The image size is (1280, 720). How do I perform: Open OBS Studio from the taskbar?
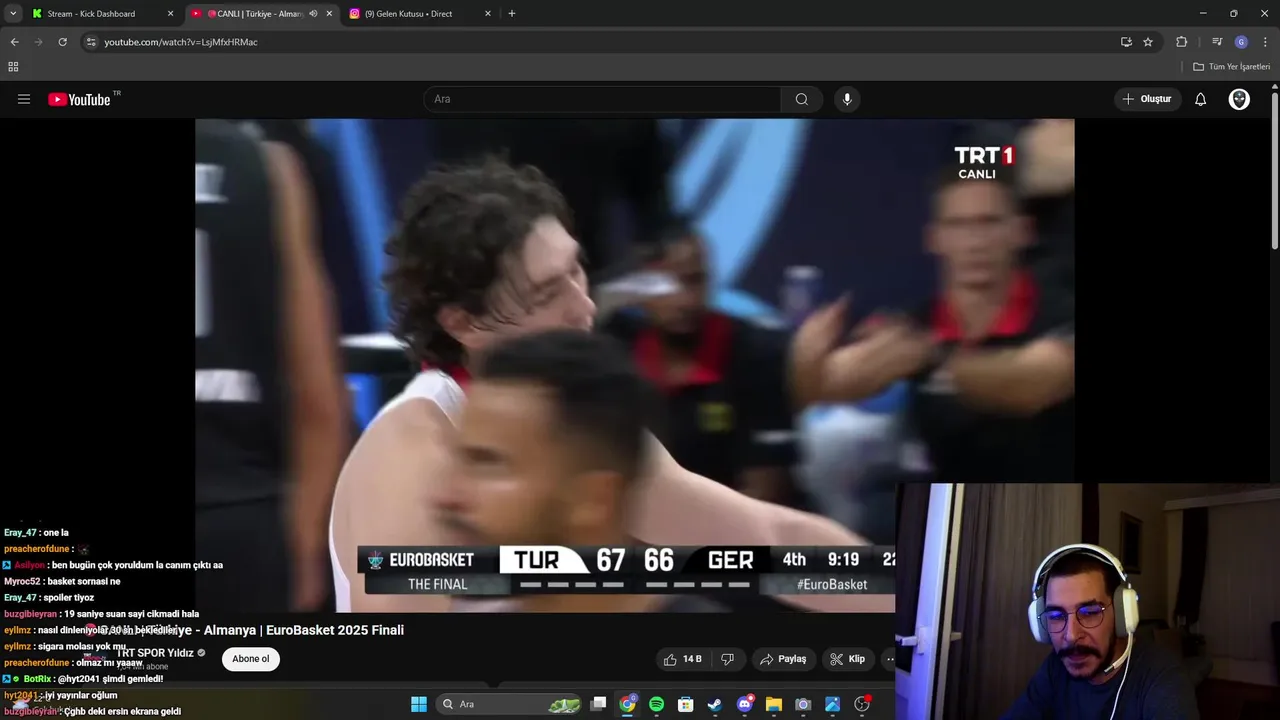[x=862, y=704]
